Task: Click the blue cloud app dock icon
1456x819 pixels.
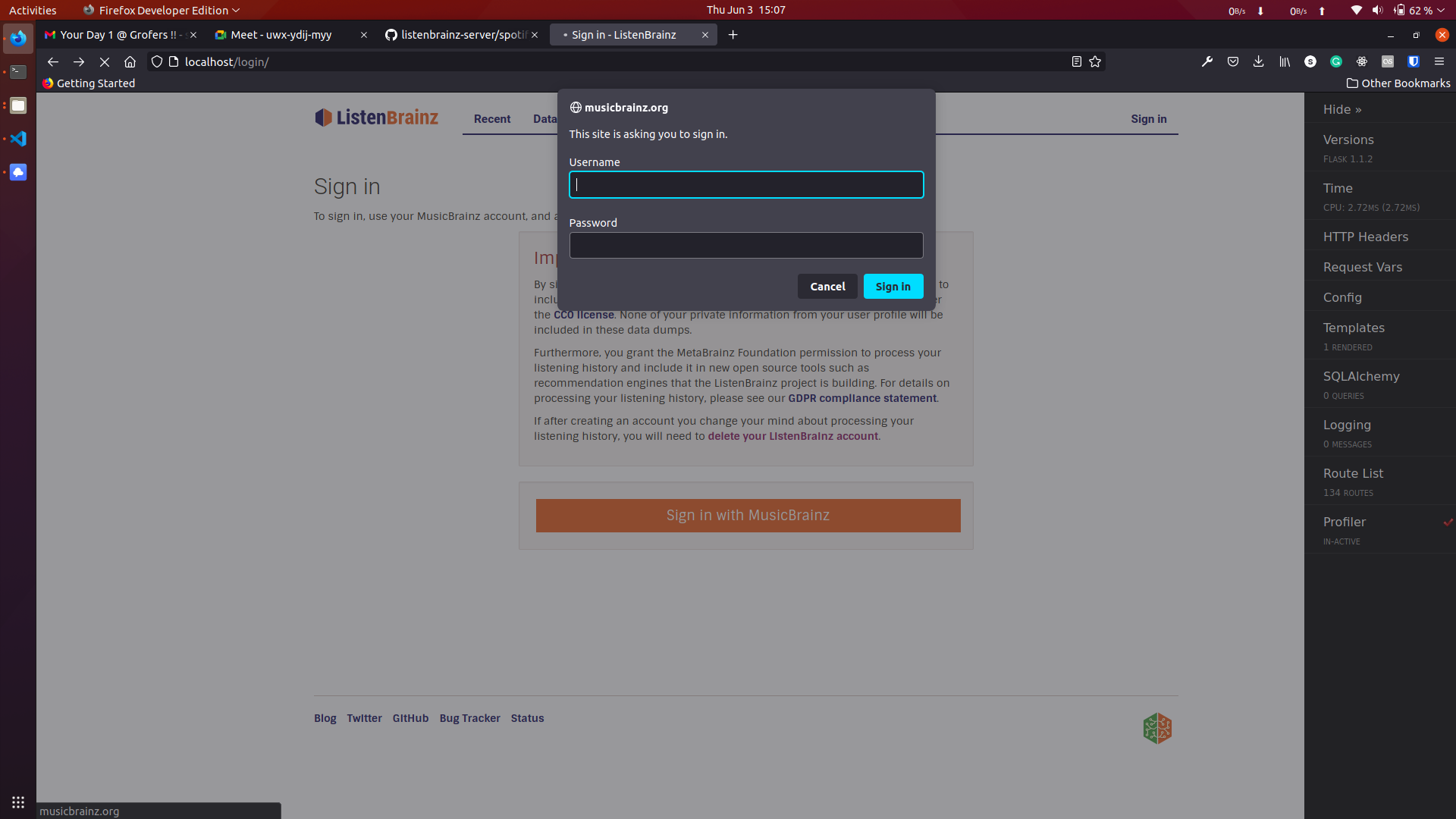Action: (18, 172)
